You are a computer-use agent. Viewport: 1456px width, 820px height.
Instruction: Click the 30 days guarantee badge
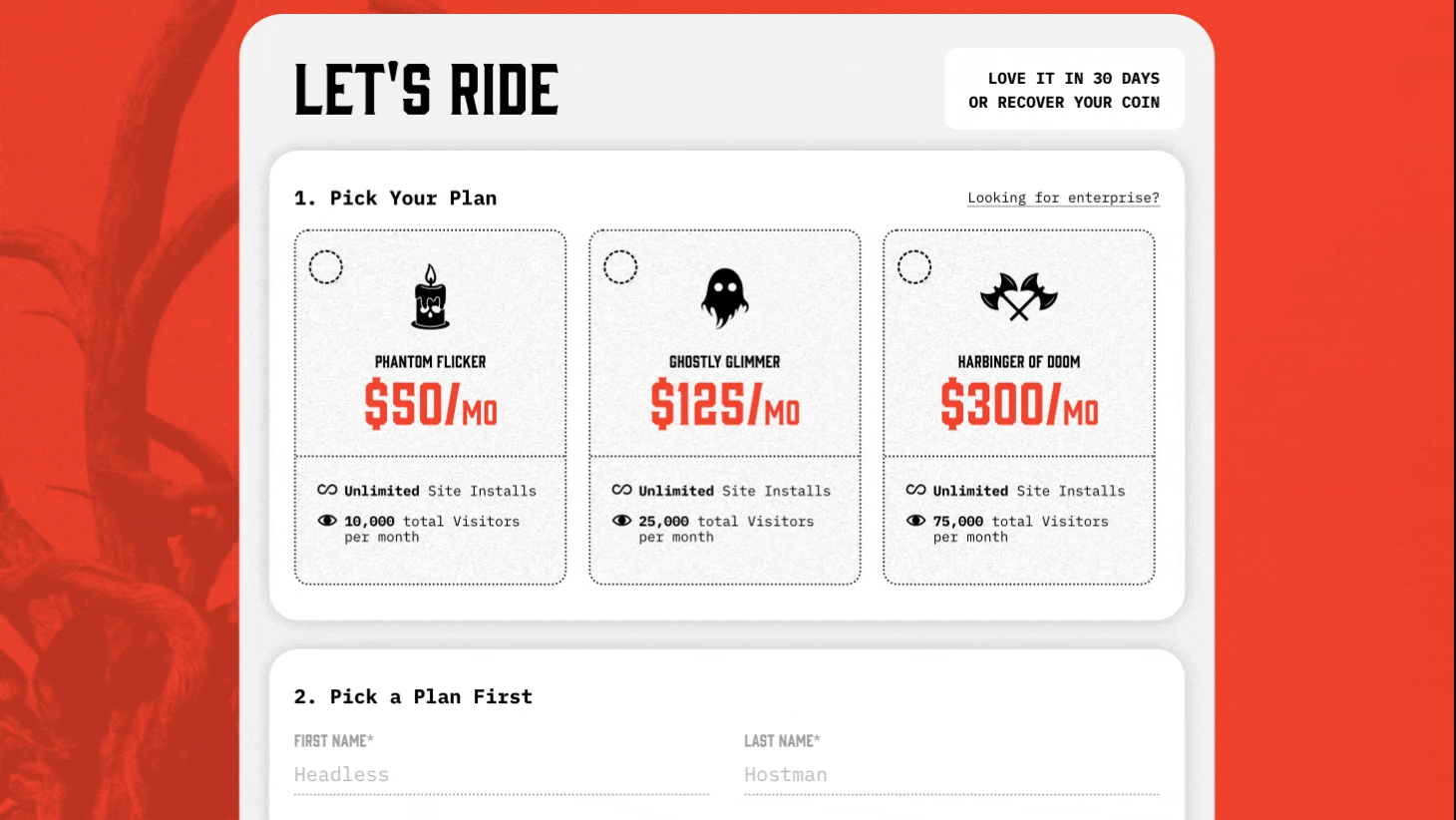pyautogui.click(x=1064, y=90)
